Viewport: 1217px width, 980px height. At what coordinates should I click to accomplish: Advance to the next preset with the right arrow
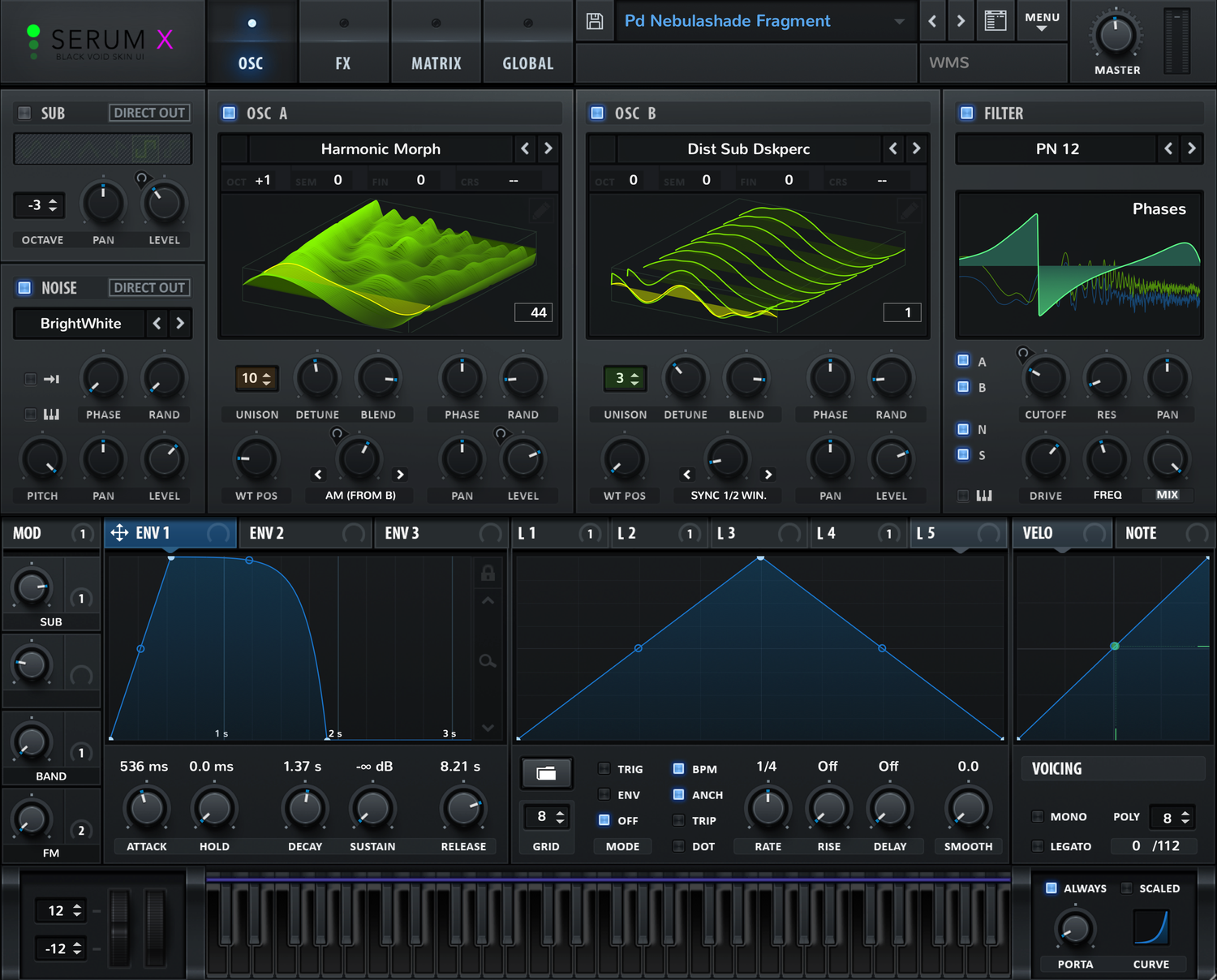click(x=961, y=21)
